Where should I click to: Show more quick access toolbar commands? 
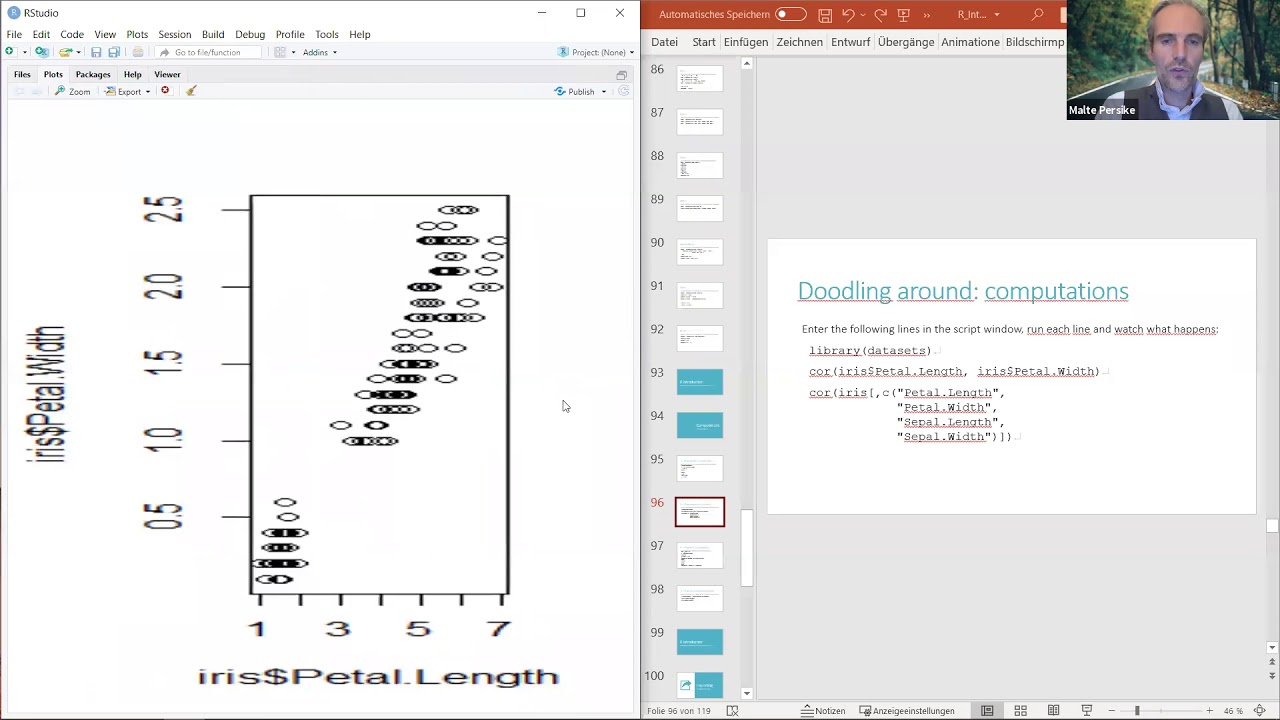click(926, 14)
